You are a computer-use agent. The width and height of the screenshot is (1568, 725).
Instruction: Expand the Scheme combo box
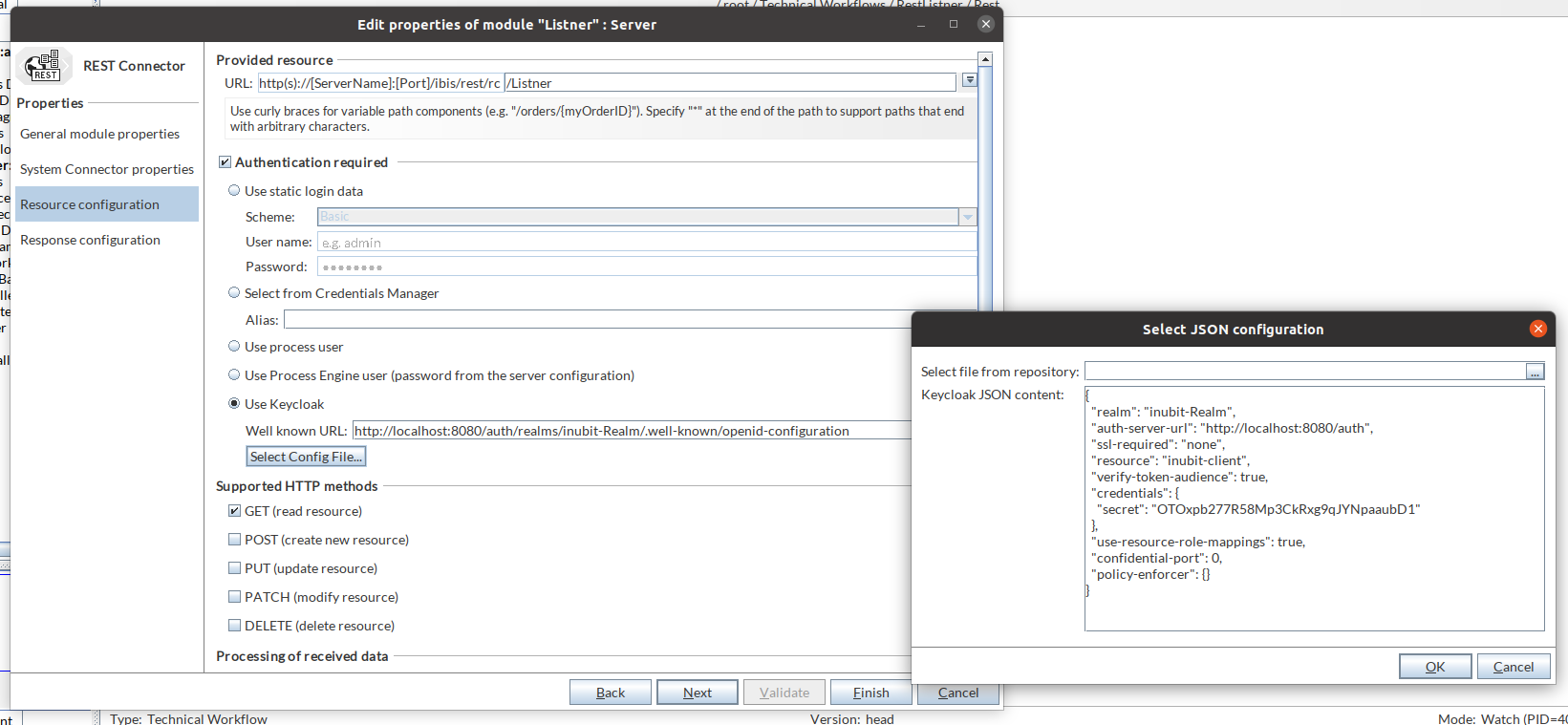[967, 217]
